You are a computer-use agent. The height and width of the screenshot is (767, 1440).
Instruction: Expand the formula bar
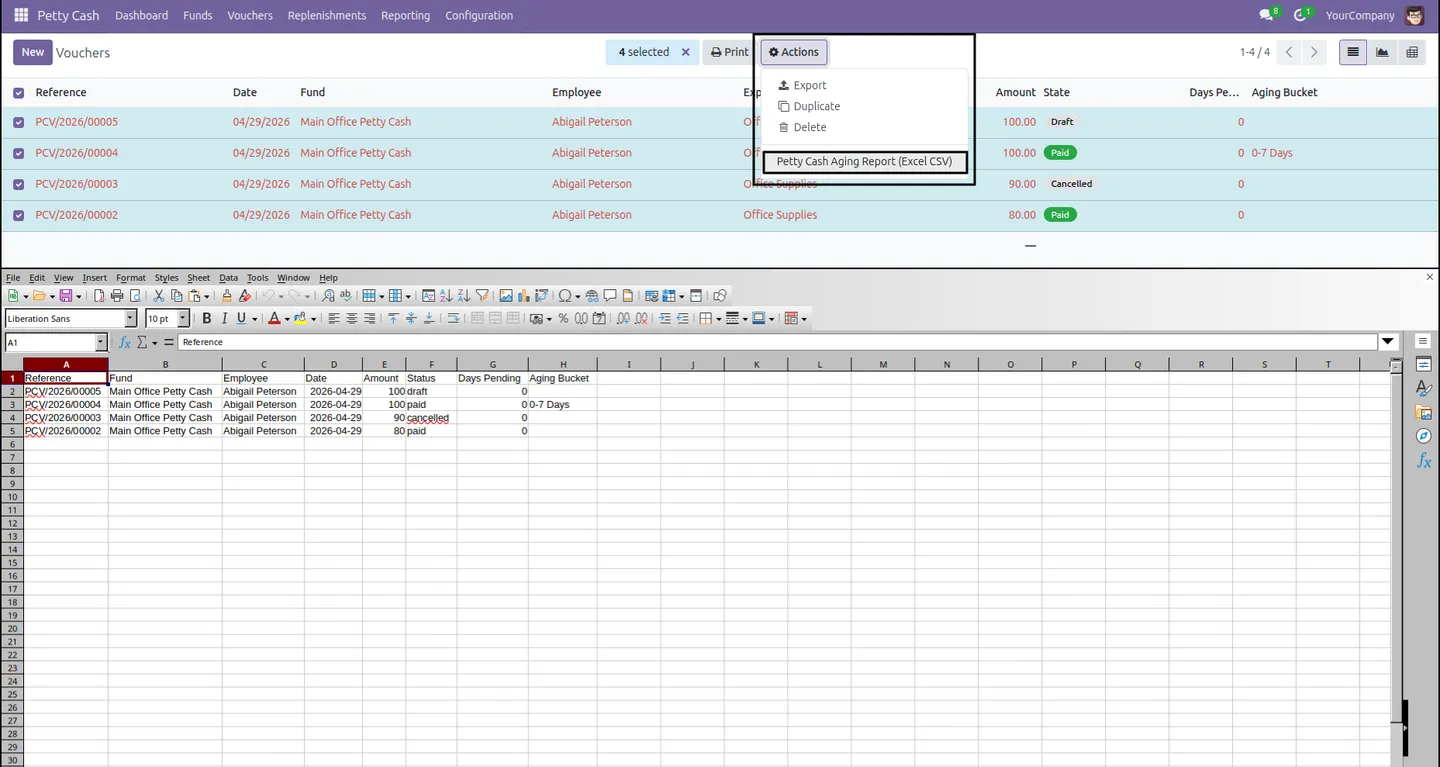[x=1388, y=342]
